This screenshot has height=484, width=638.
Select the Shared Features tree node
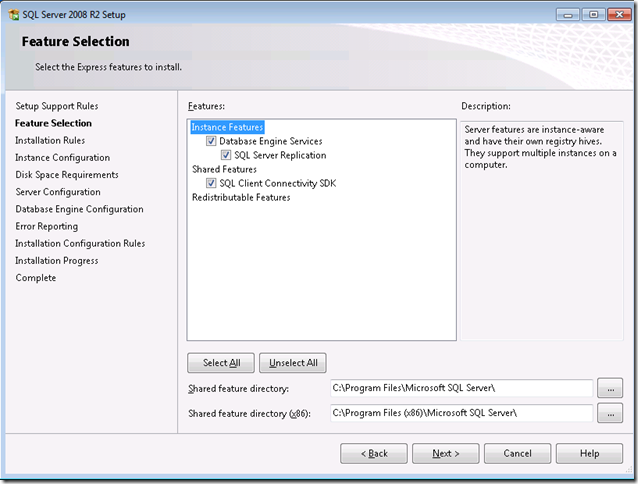coord(224,169)
